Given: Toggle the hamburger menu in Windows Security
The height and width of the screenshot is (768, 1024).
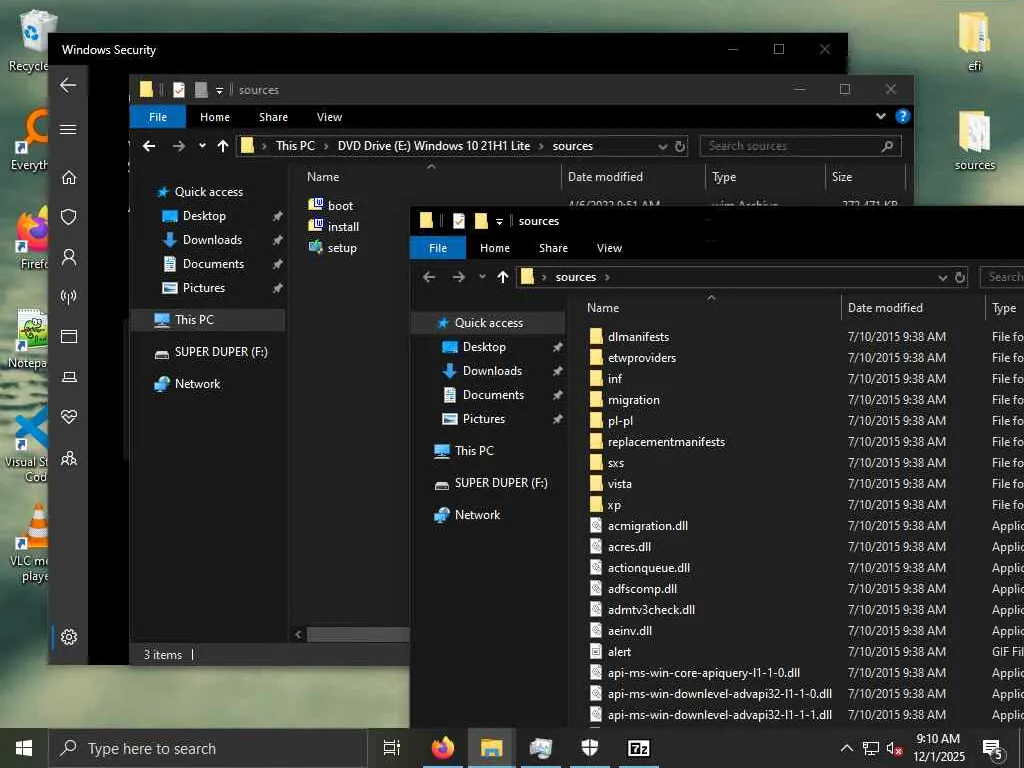Looking at the screenshot, I should 69,129.
